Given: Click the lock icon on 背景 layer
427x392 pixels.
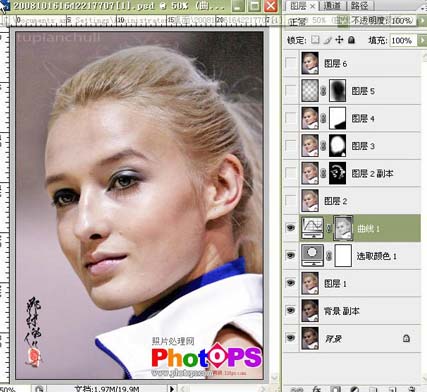Looking at the screenshot, I should (406, 338).
